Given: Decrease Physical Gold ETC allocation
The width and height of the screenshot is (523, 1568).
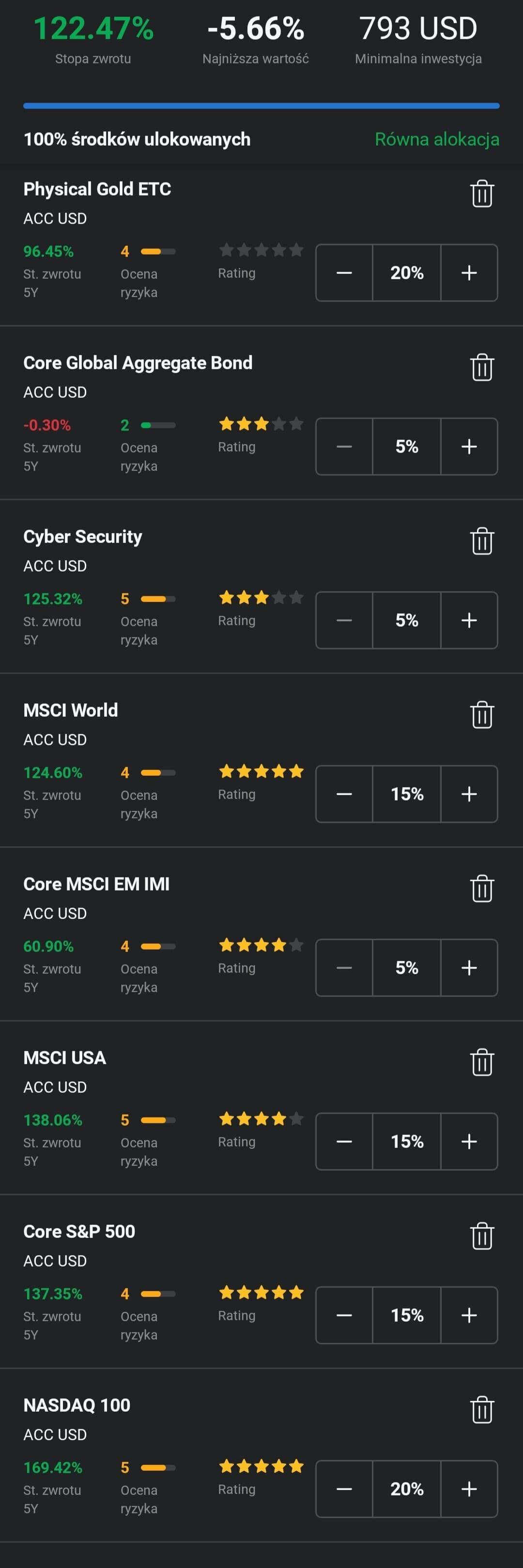Looking at the screenshot, I should click(344, 272).
